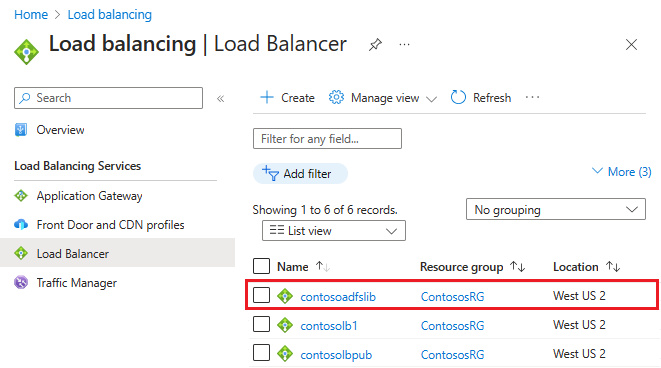Click the load balancer icon beside contosolb1
The height and width of the screenshot is (368, 661).
coord(285,325)
